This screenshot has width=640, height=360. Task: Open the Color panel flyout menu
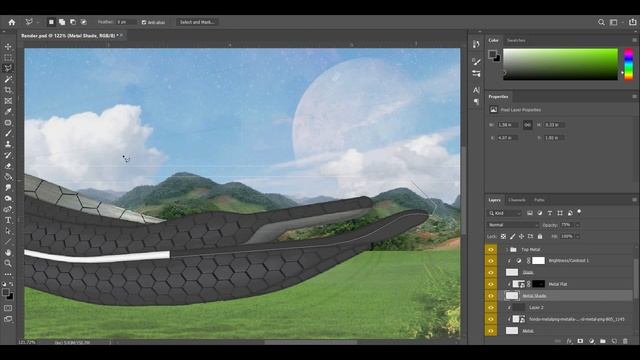click(634, 40)
